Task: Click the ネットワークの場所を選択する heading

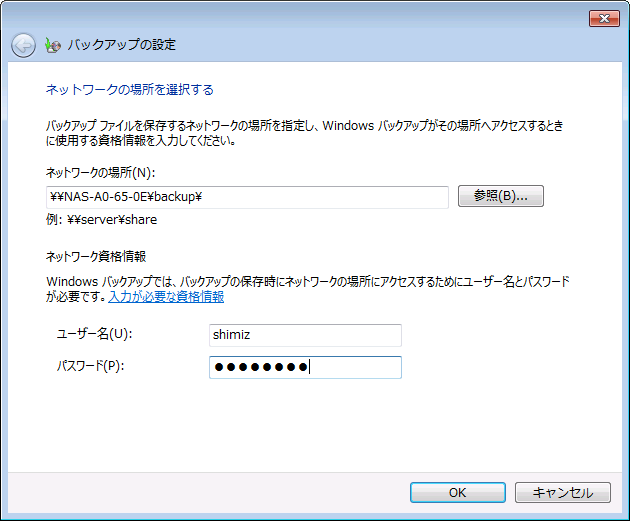Action: [130, 89]
